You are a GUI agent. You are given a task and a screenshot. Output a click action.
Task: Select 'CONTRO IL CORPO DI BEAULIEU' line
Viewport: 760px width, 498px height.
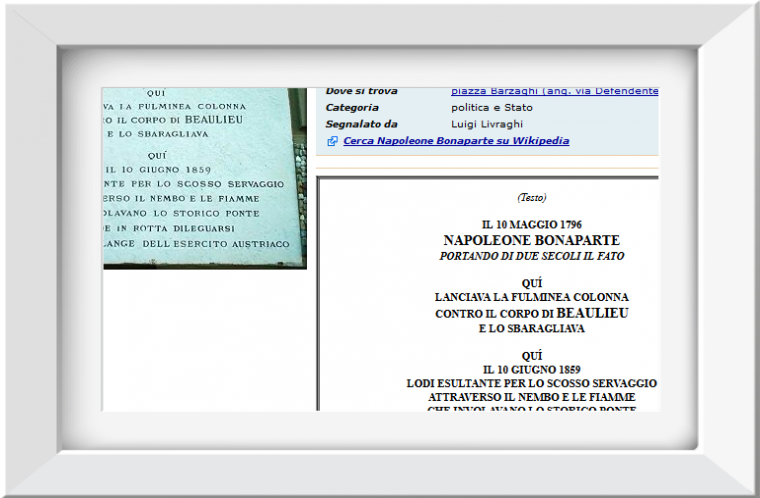click(x=532, y=313)
